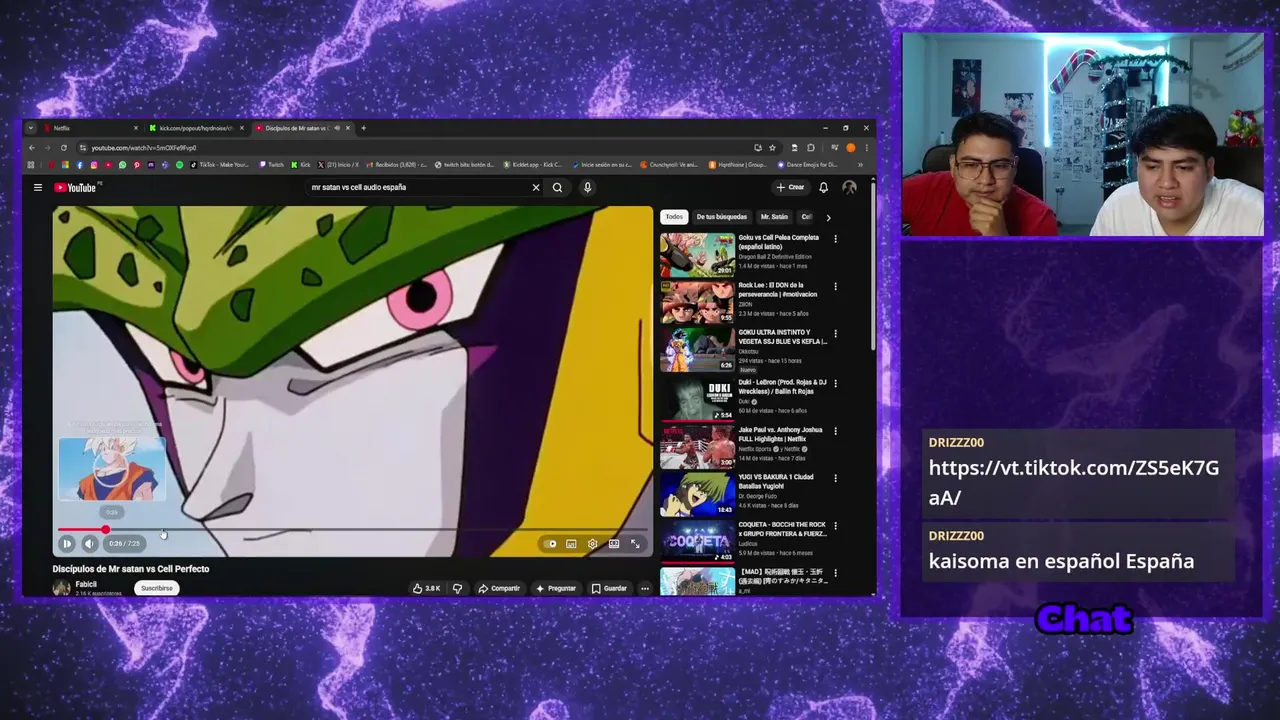This screenshot has width=1280, height=720.
Task: Dislike the video with thumbs down
Action: pyautogui.click(x=457, y=588)
